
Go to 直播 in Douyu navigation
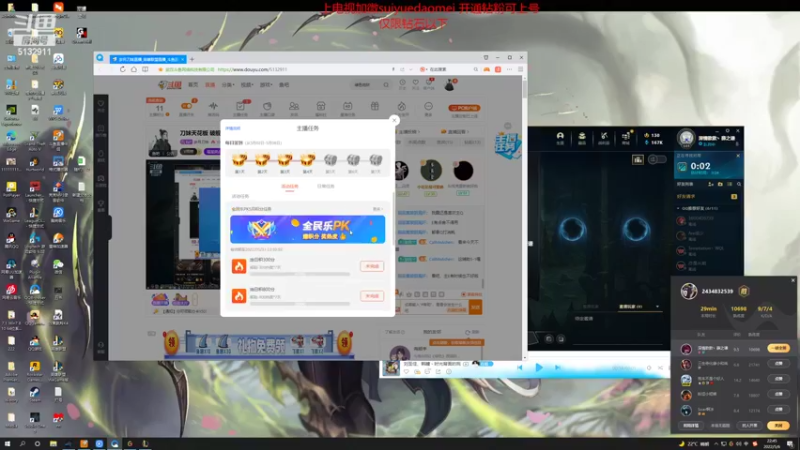click(x=210, y=85)
